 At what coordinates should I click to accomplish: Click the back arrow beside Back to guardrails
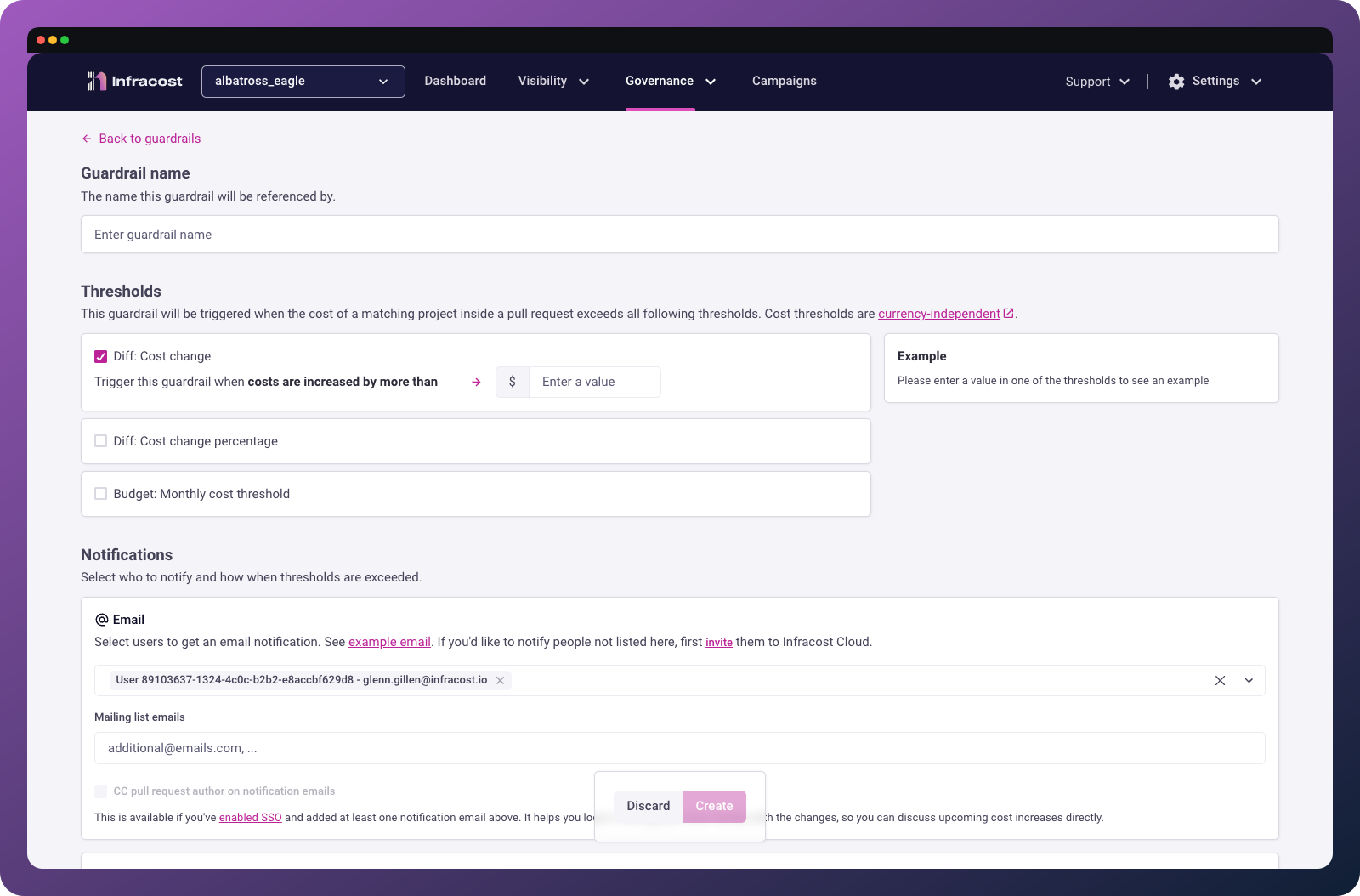click(x=86, y=138)
